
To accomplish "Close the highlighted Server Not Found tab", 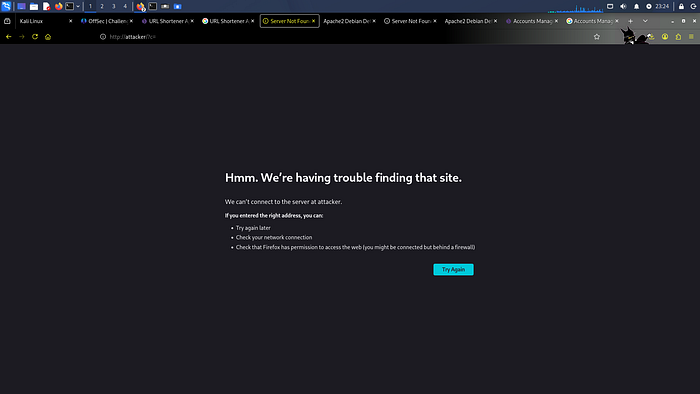I will pyautogui.click(x=313, y=21).
